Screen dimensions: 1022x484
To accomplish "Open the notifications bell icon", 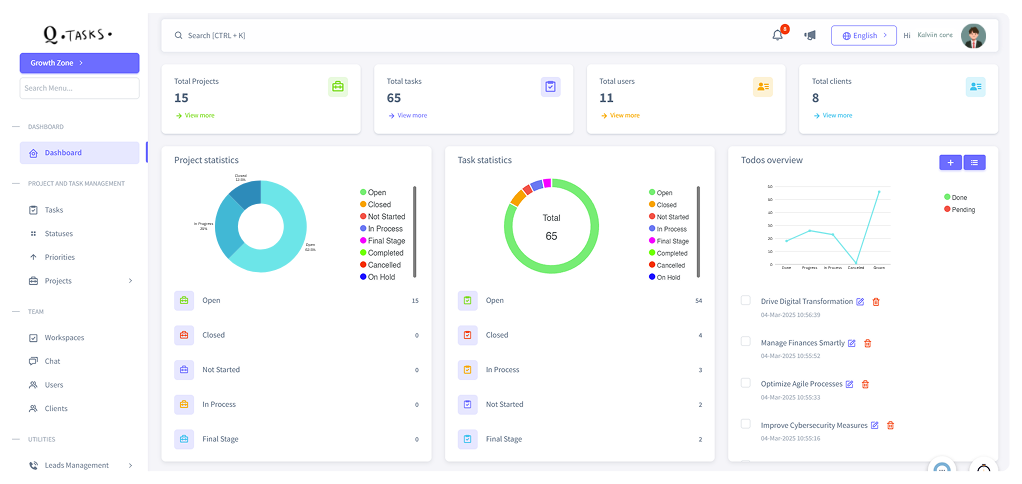I will tap(778, 35).
